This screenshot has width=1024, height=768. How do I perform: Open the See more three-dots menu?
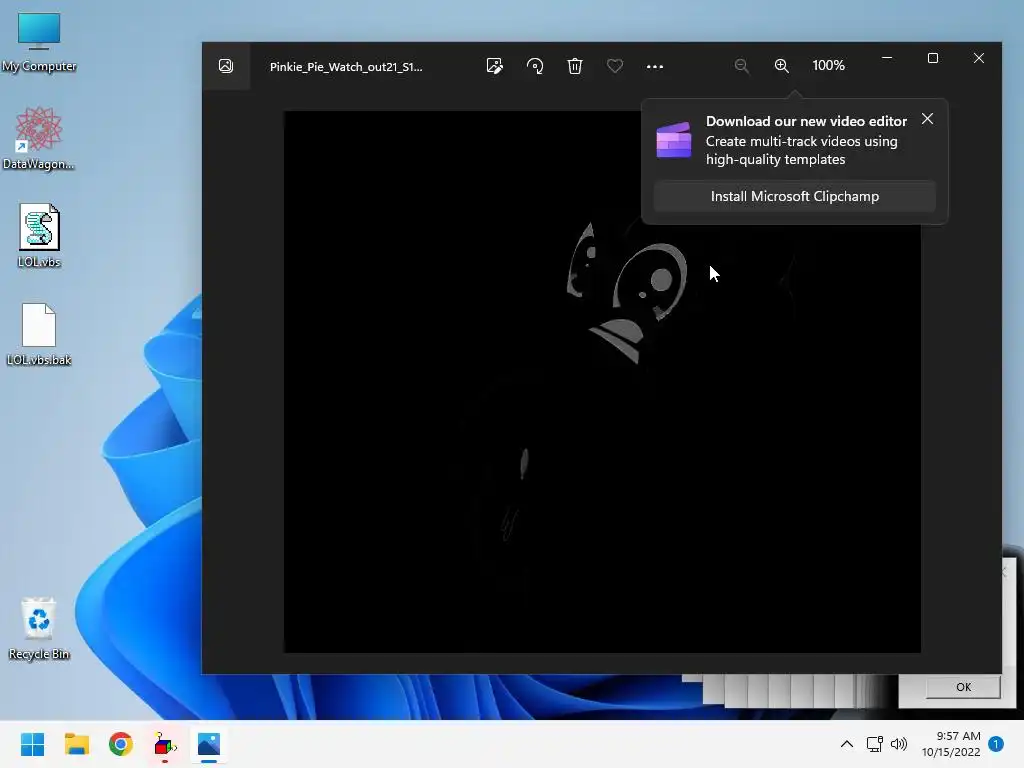[654, 66]
